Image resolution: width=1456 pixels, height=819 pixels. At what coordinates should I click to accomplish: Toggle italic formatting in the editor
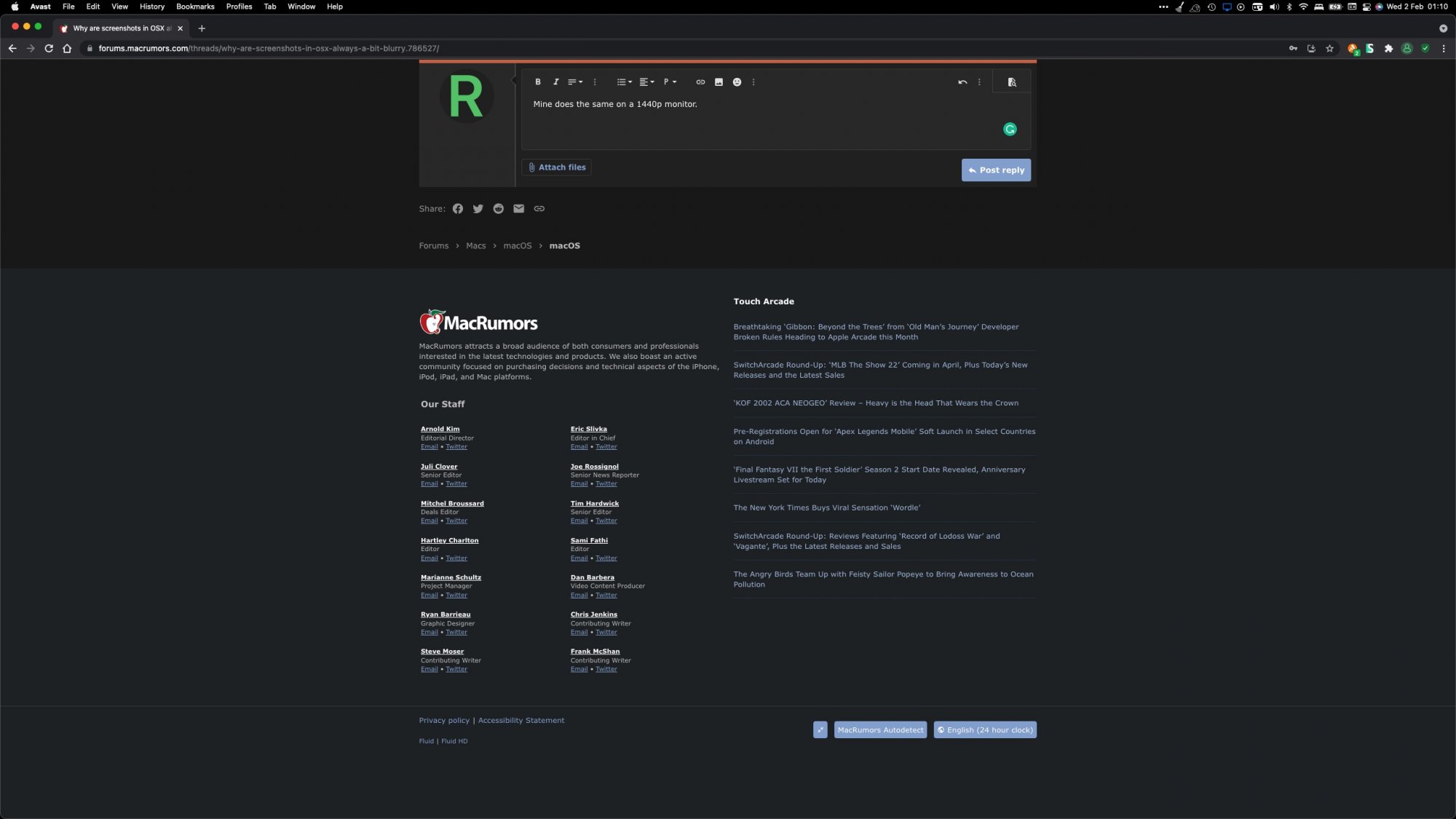[556, 82]
